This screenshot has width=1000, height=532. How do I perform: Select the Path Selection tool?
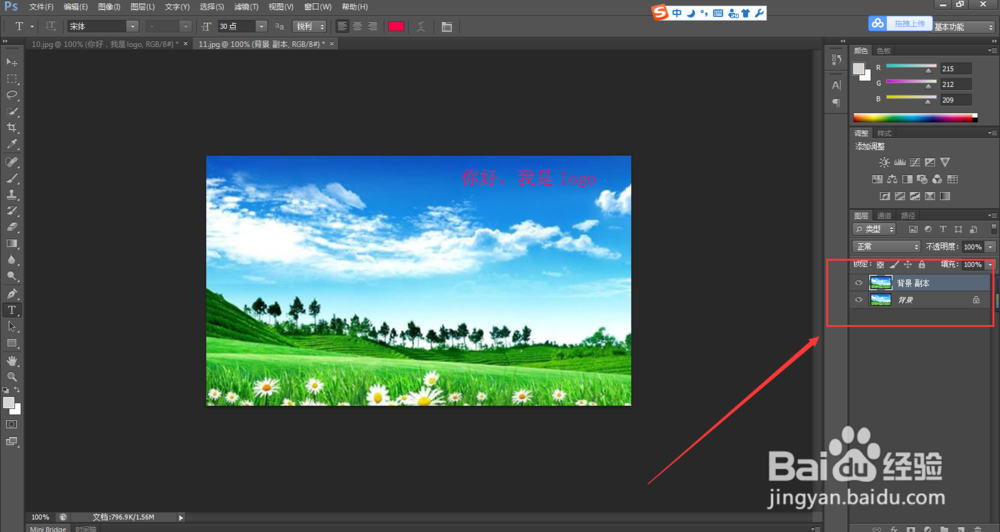11,327
